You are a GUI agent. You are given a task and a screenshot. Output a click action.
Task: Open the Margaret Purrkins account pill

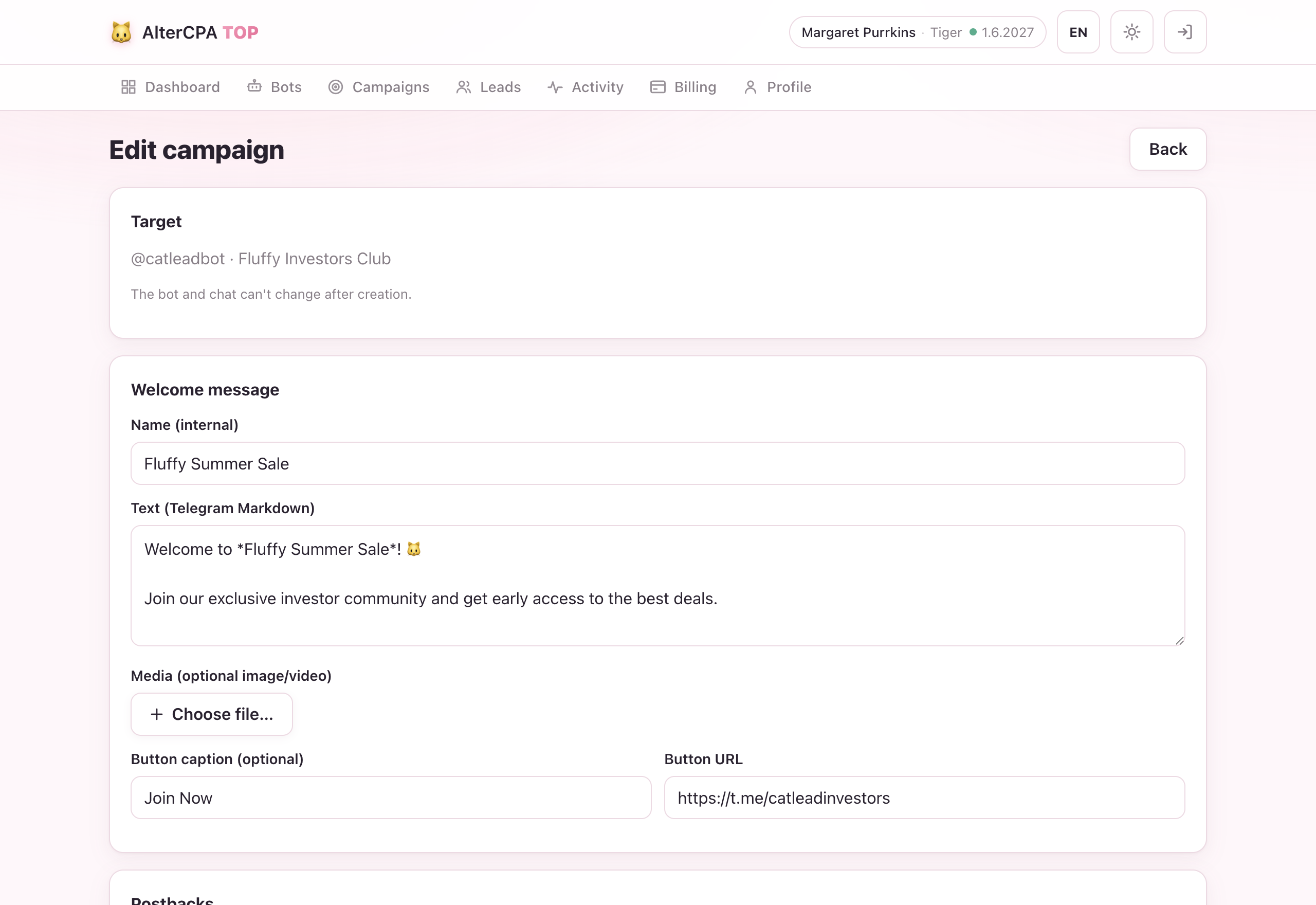click(x=917, y=32)
